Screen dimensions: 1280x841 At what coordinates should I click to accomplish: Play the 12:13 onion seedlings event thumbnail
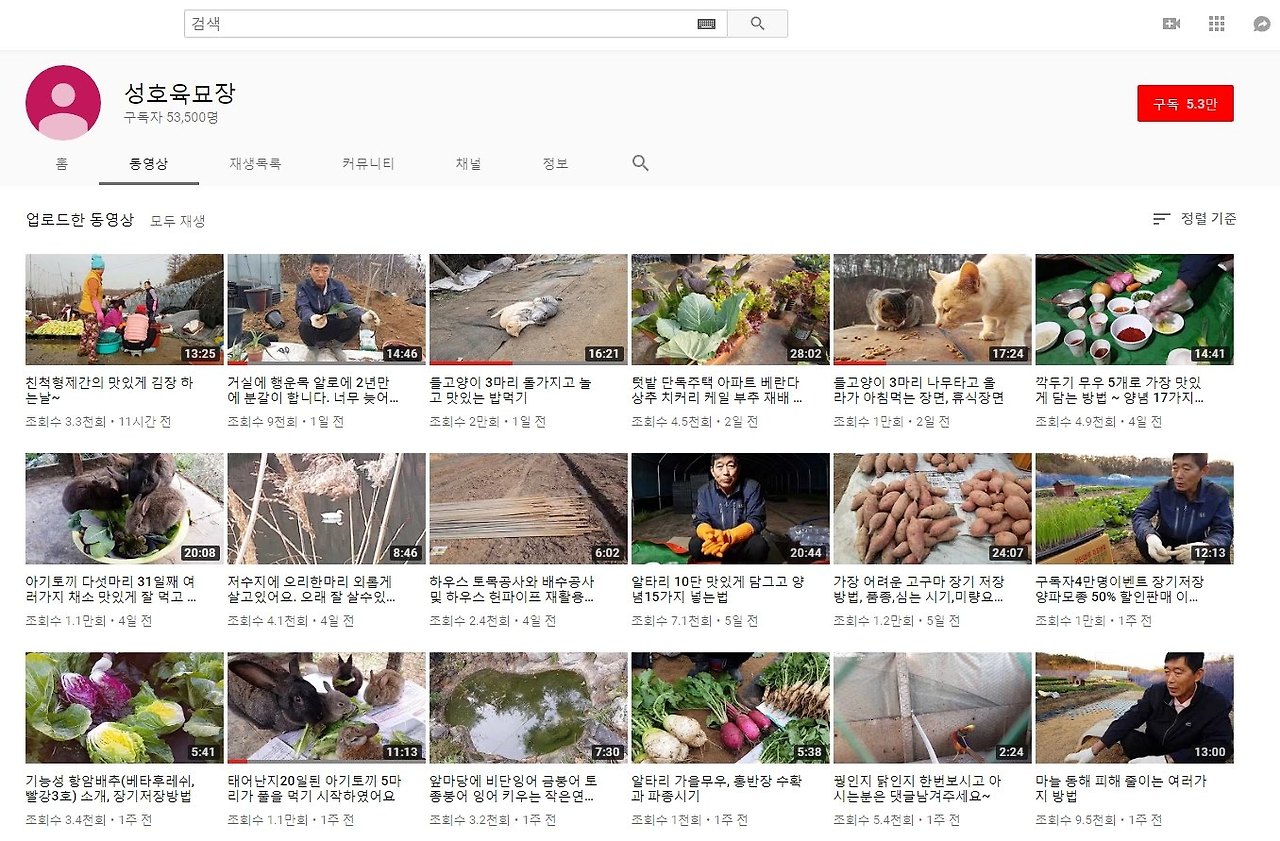(1135, 509)
